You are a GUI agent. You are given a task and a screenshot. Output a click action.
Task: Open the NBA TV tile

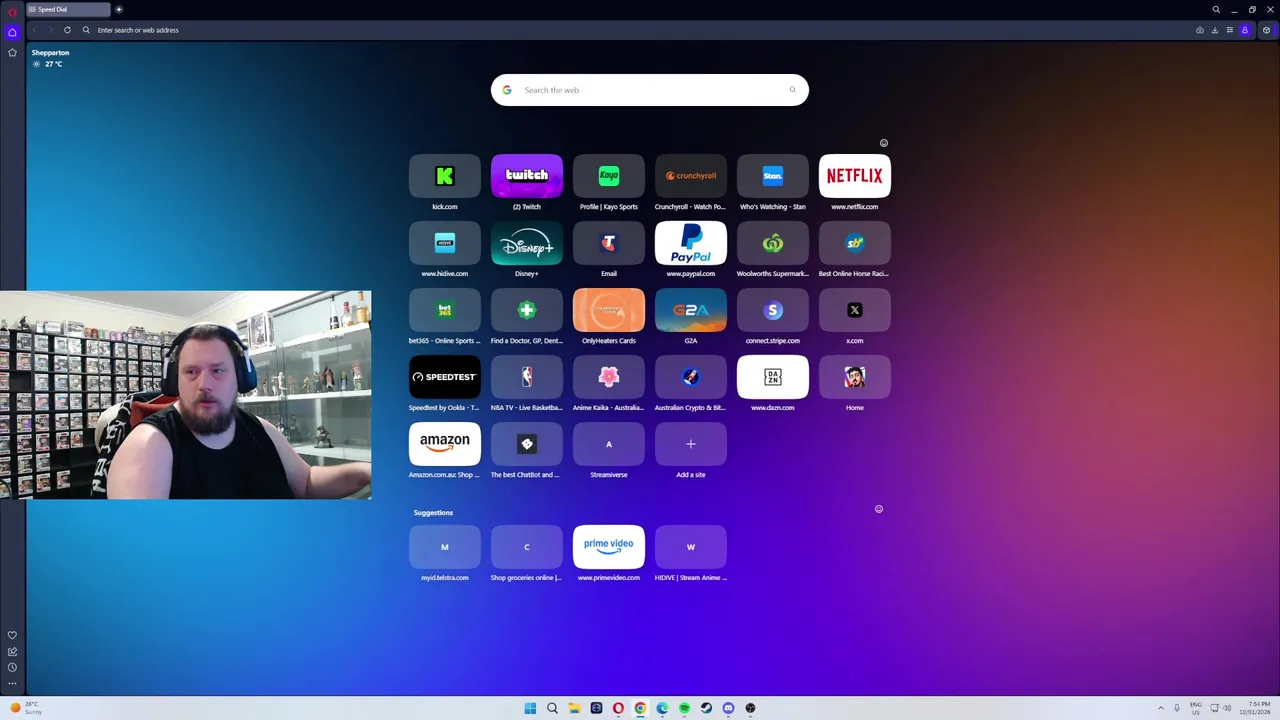(527, 377)
